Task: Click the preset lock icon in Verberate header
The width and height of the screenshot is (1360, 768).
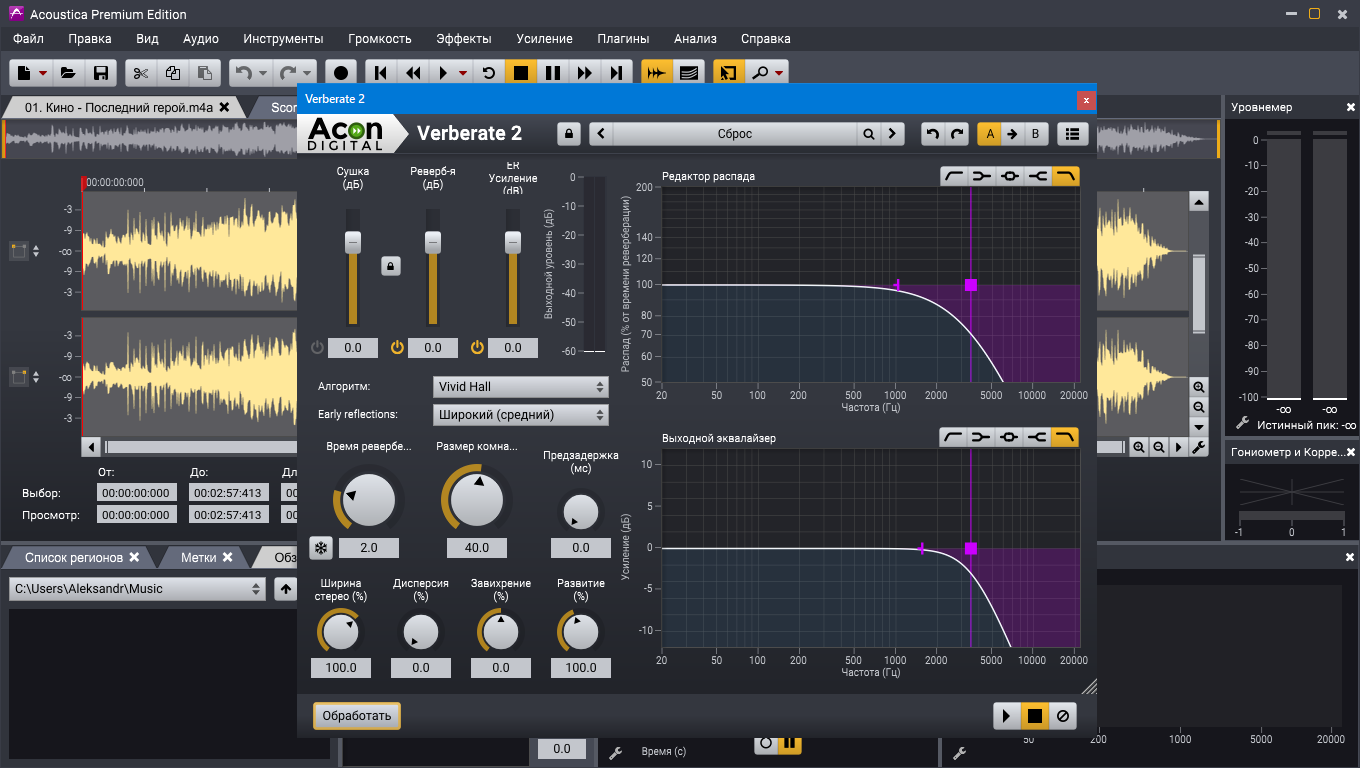Action: coord(569,133)
